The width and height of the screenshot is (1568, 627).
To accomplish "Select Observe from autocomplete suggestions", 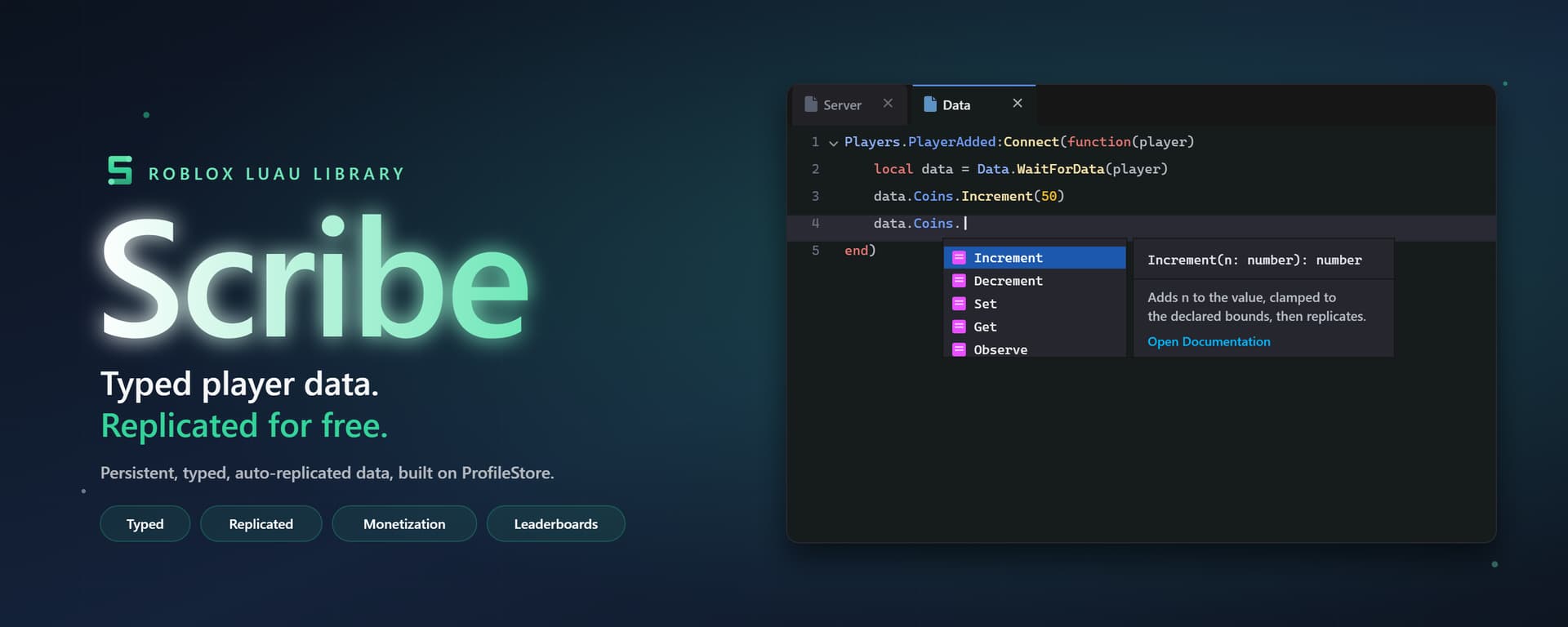I will [x=1035, y=349].
